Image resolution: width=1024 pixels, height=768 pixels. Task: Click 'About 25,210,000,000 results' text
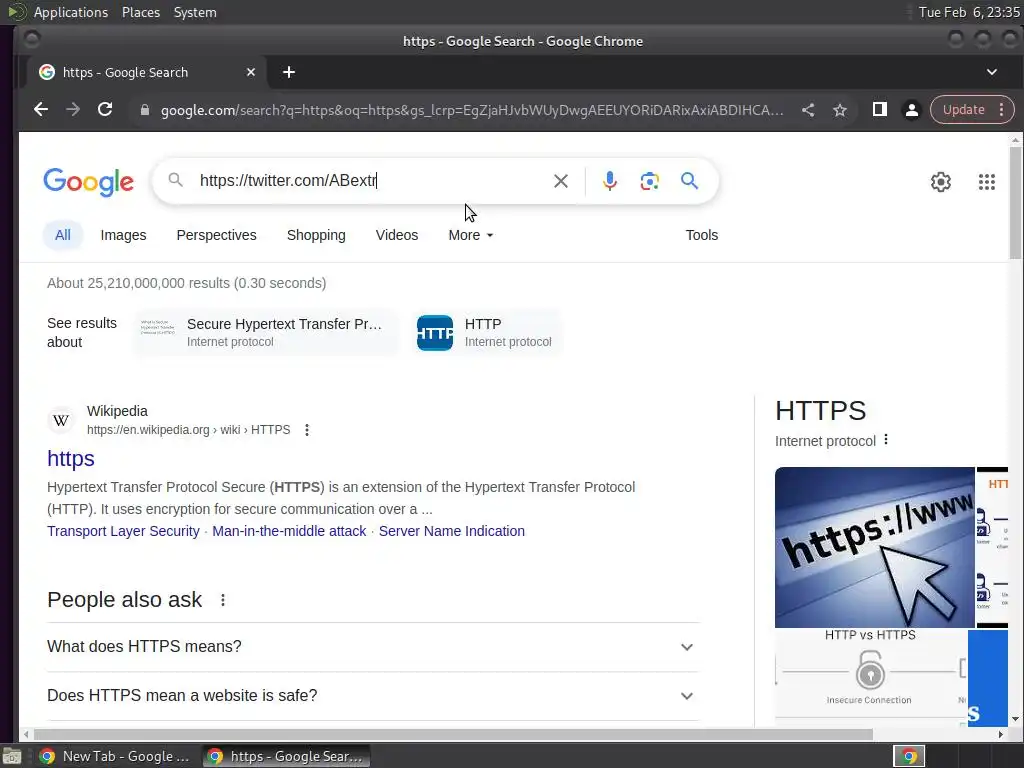click(186, 283)
